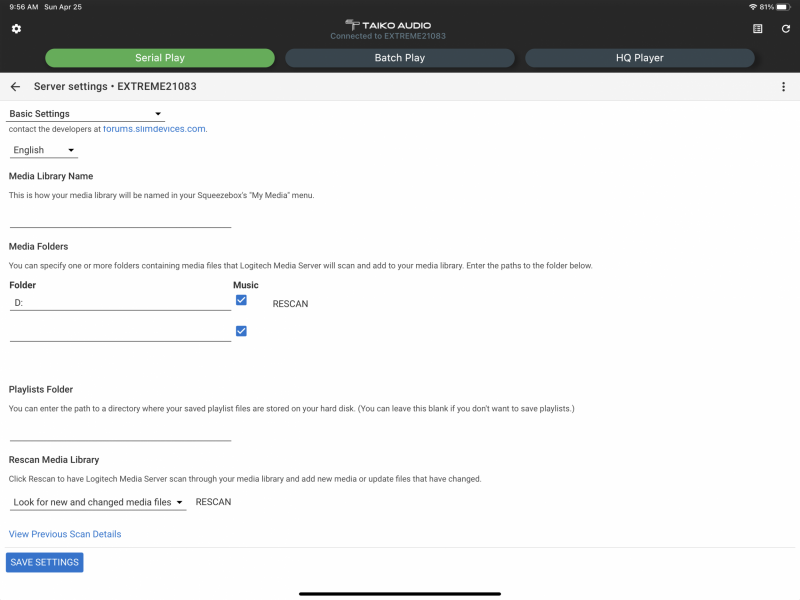Click the 'Server settings • EXTREME21083' title

[x=115, y=87]
